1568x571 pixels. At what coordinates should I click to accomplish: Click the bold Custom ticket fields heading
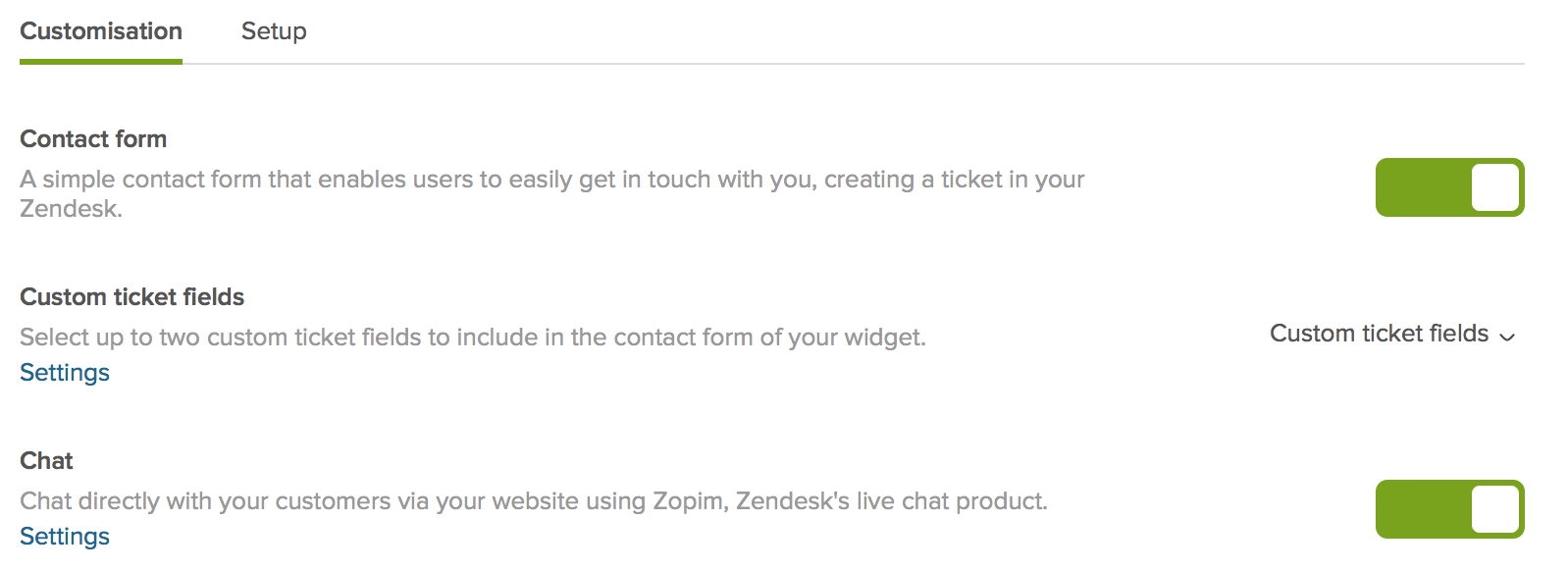pos(132,297)
